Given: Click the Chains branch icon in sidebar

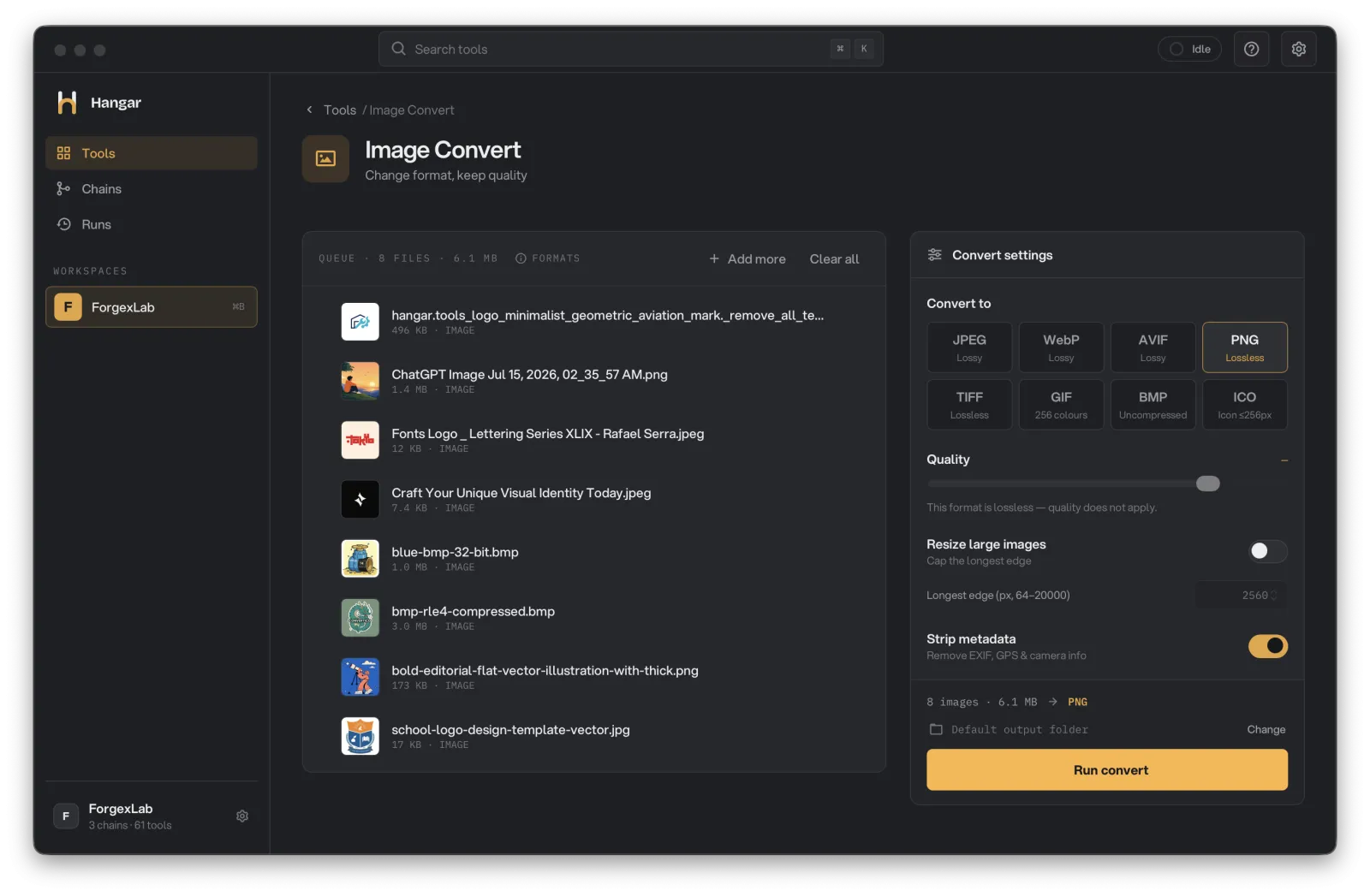Looking at the screenshot, I should [x=63, y=189].
